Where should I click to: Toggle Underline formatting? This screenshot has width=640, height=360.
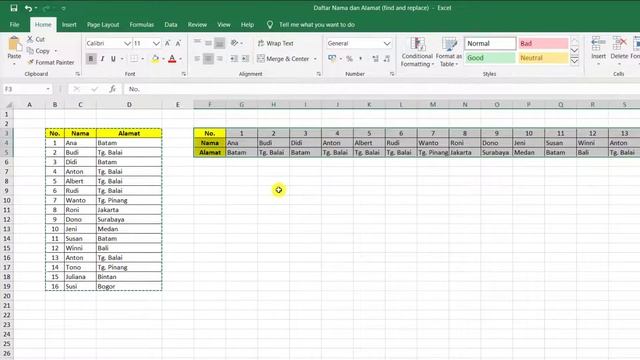click(113, 59)
